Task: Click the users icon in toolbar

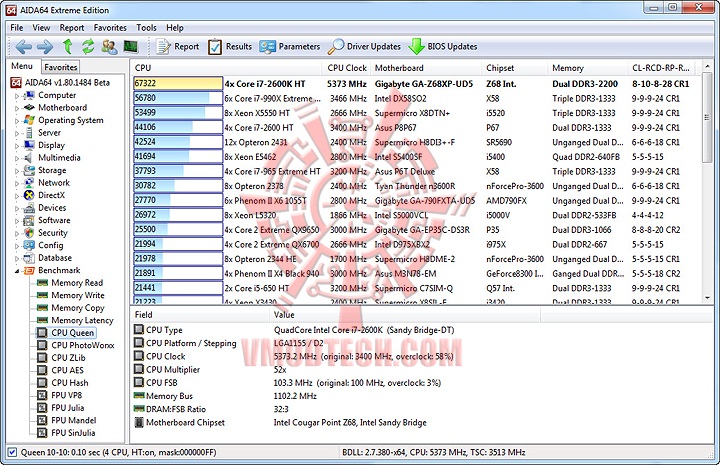Action: pos(109,46)
